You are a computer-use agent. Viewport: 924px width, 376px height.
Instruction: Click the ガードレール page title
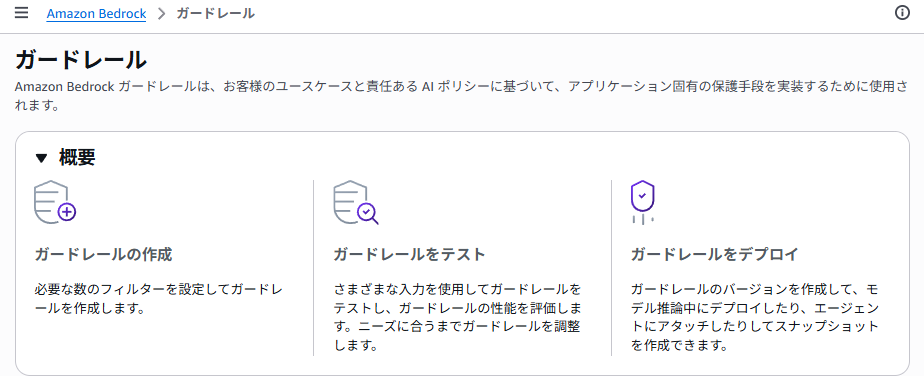[80, 61]
